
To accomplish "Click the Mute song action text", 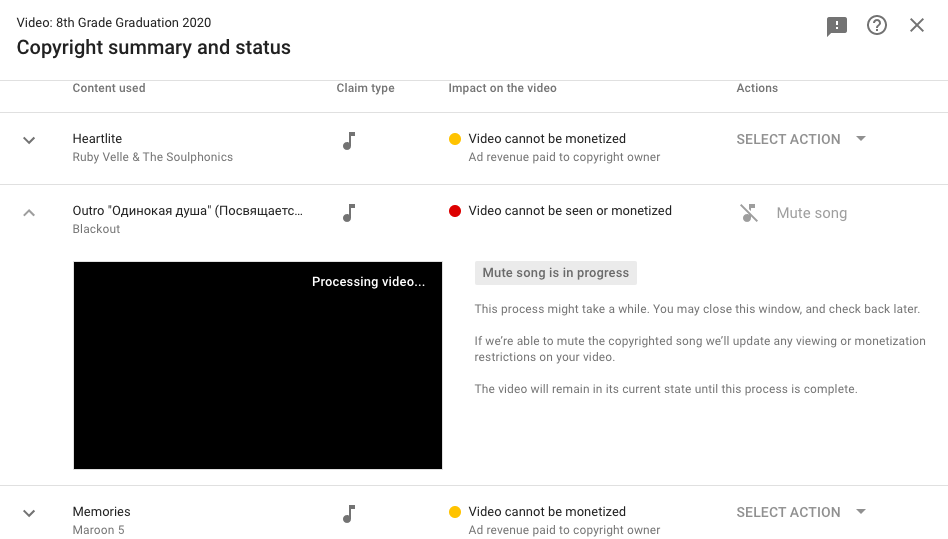I will (x=811, y=213).
